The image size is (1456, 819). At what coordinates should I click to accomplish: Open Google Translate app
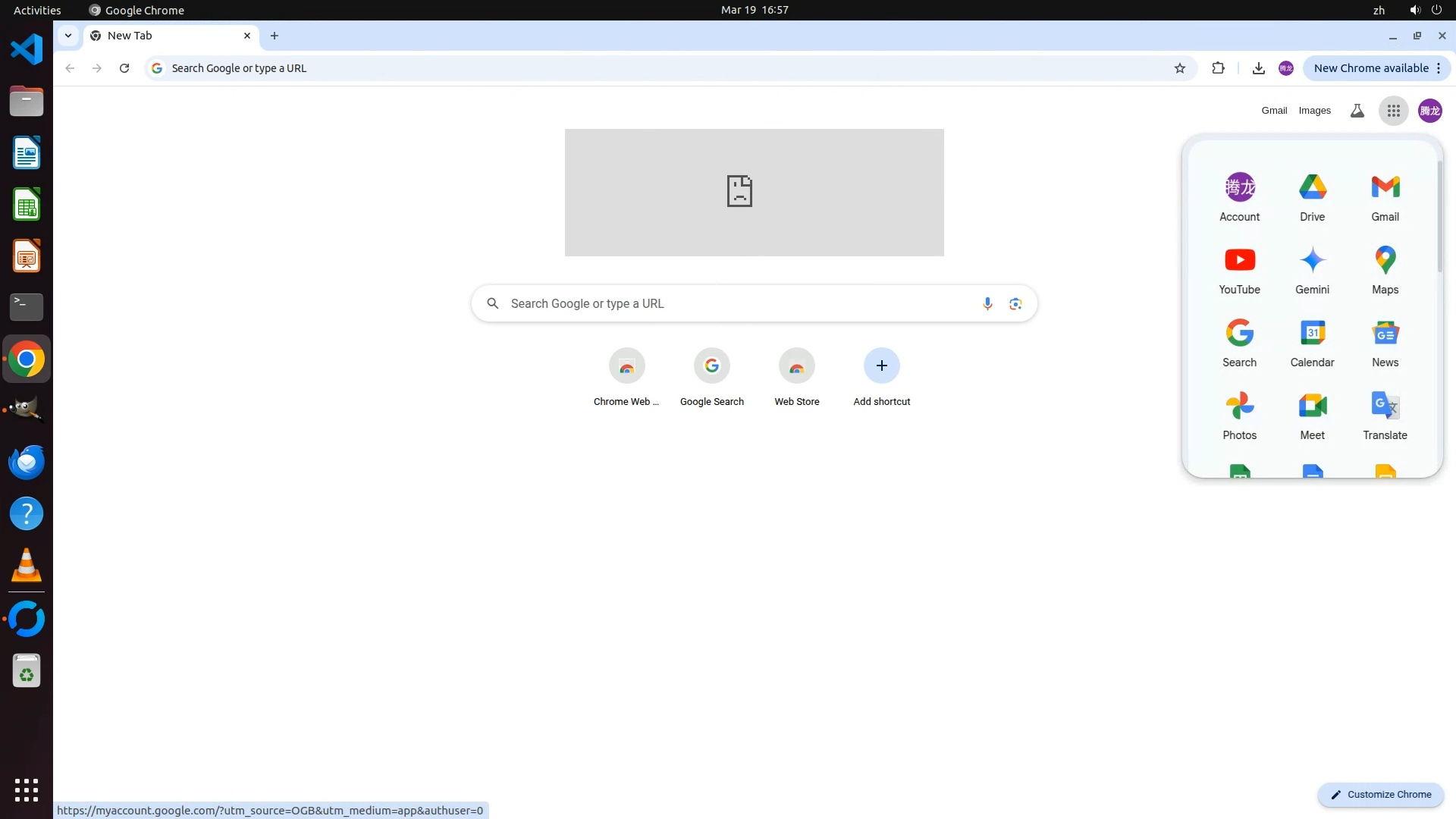[1385, 414]
